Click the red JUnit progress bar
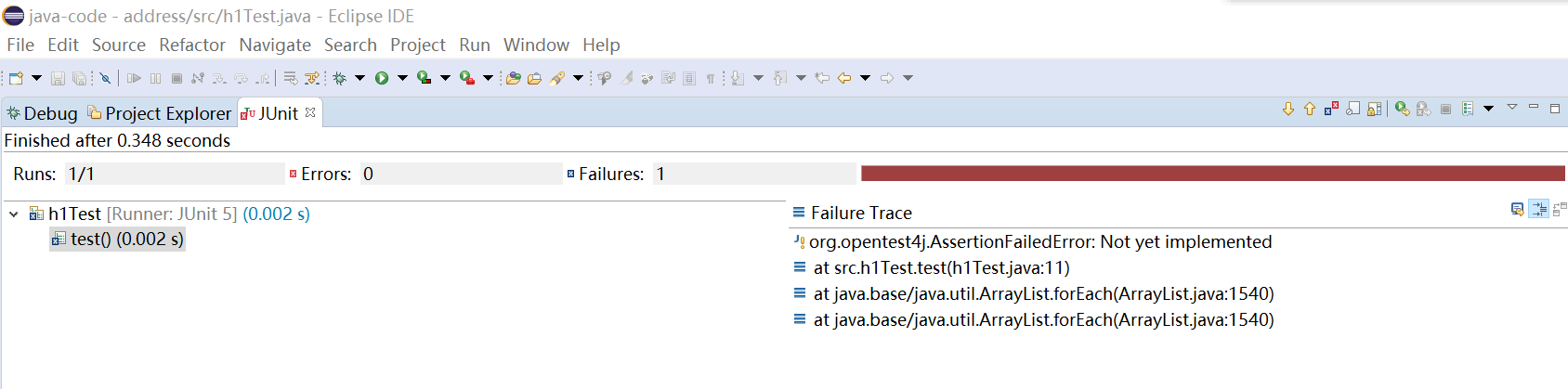 [1212, 174]
